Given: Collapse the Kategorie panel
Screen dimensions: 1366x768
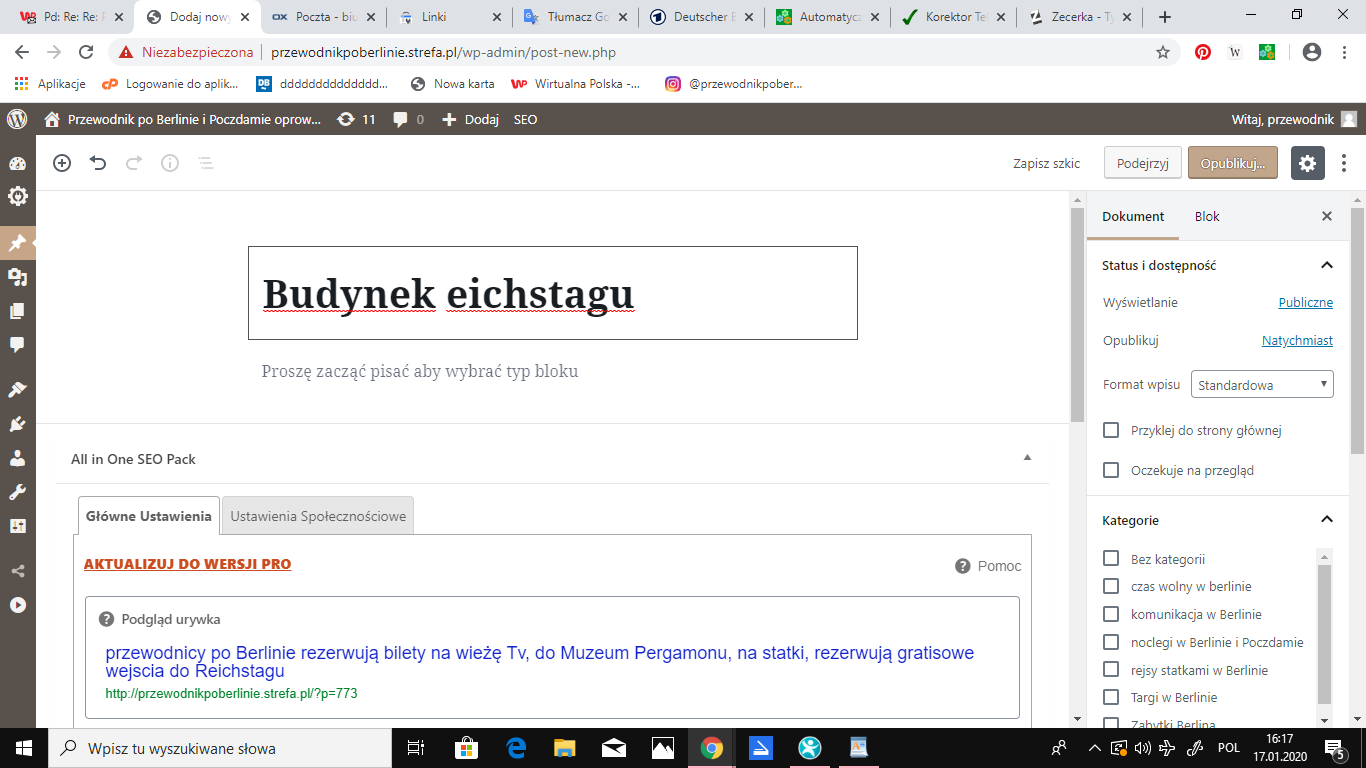Looking at the screenshot, I should (1327, 520).
